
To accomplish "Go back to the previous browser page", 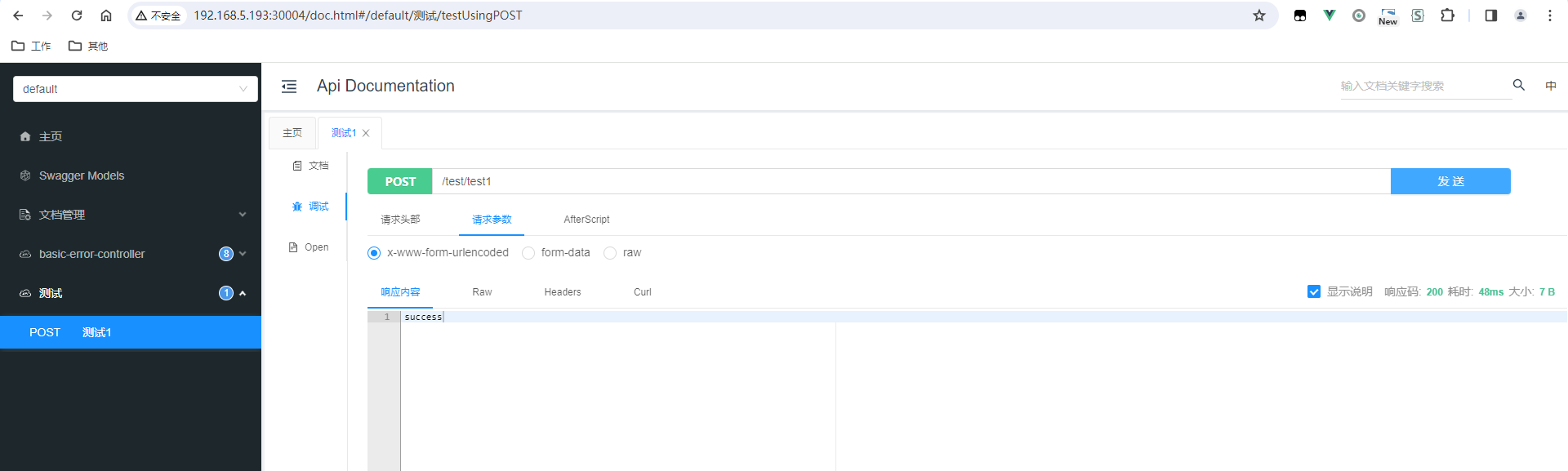I will tap(18, 16).
